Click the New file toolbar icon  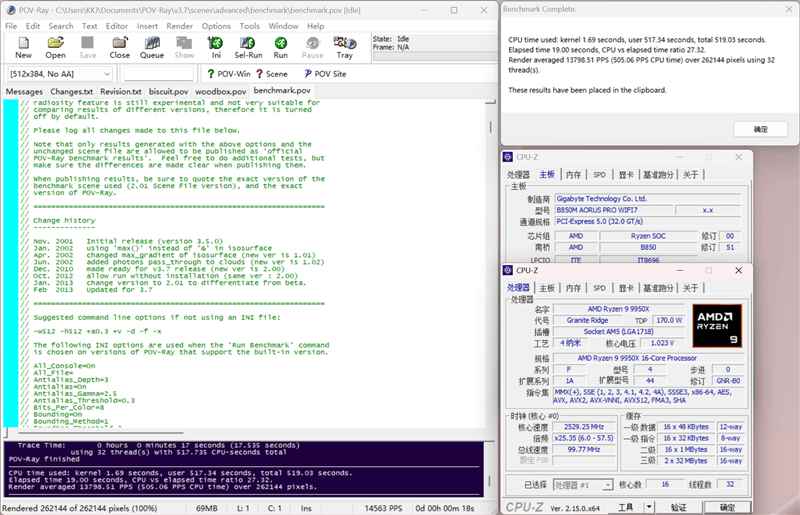click(23, 48)
